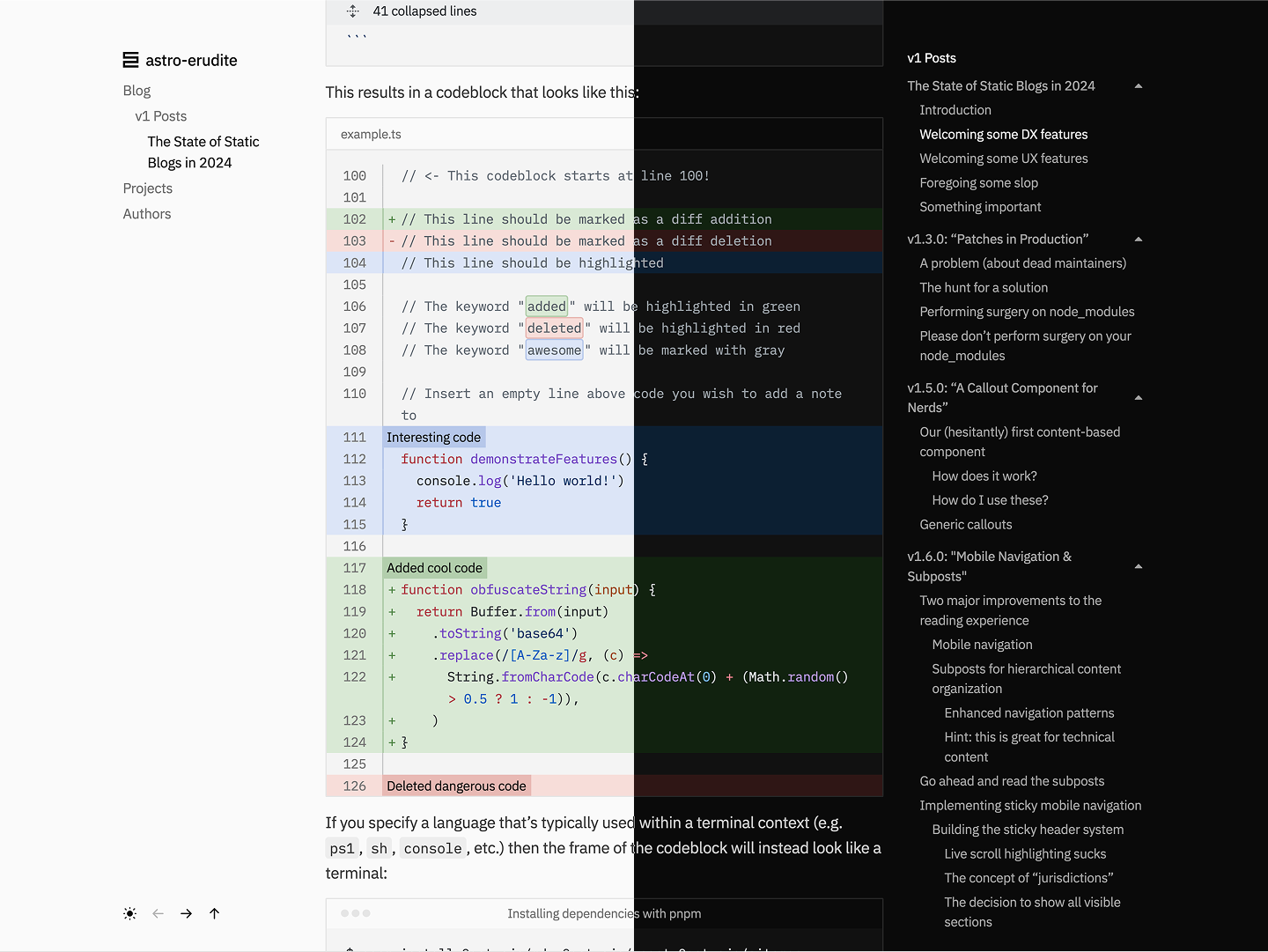Go to next post with right arrow
The width and height of the screenshot is (1268, 952).
pos(187,914)
